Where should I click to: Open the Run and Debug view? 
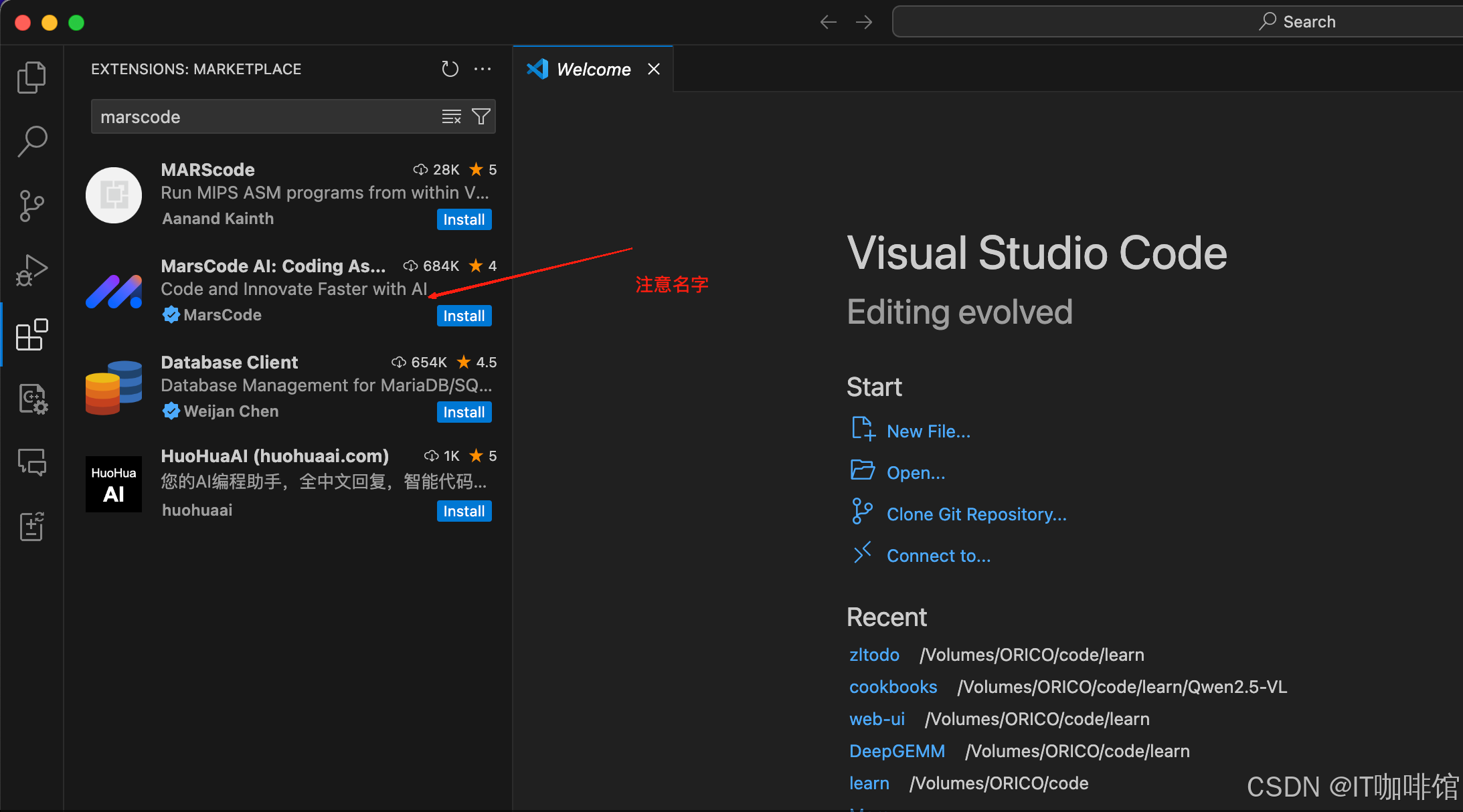31,270
